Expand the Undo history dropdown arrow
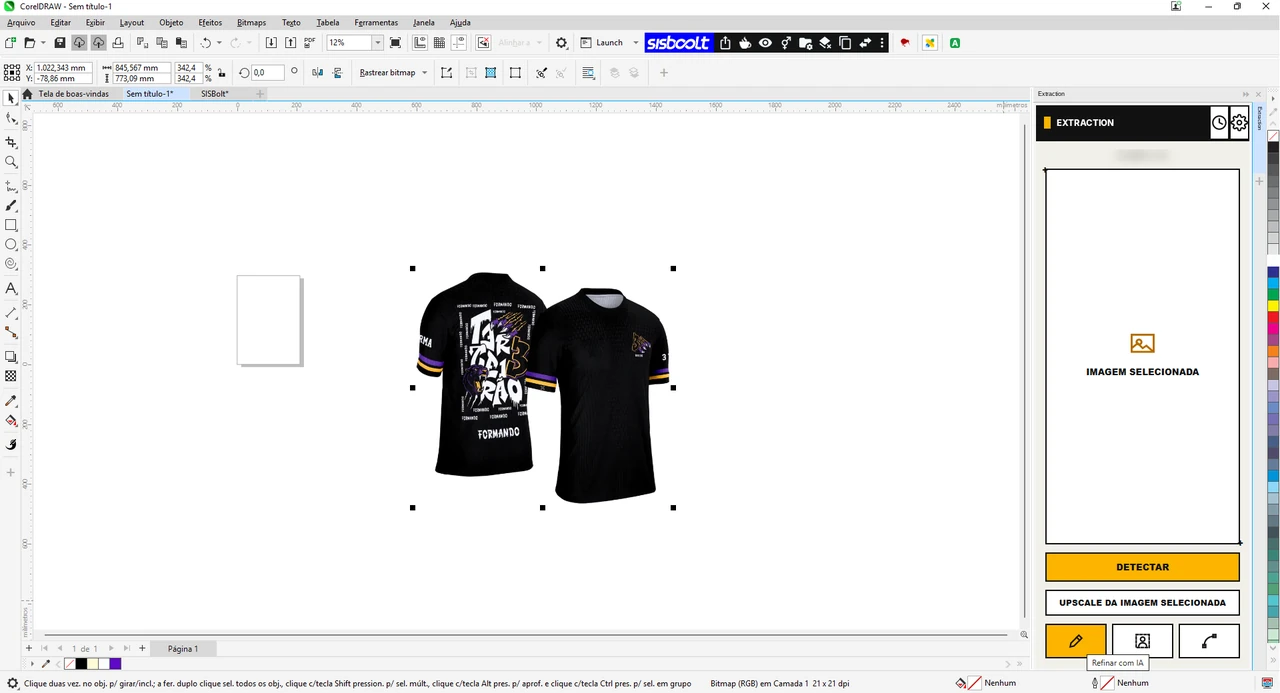The width and height of the screenshot is (1280, 693). click(x=220, y=43)
